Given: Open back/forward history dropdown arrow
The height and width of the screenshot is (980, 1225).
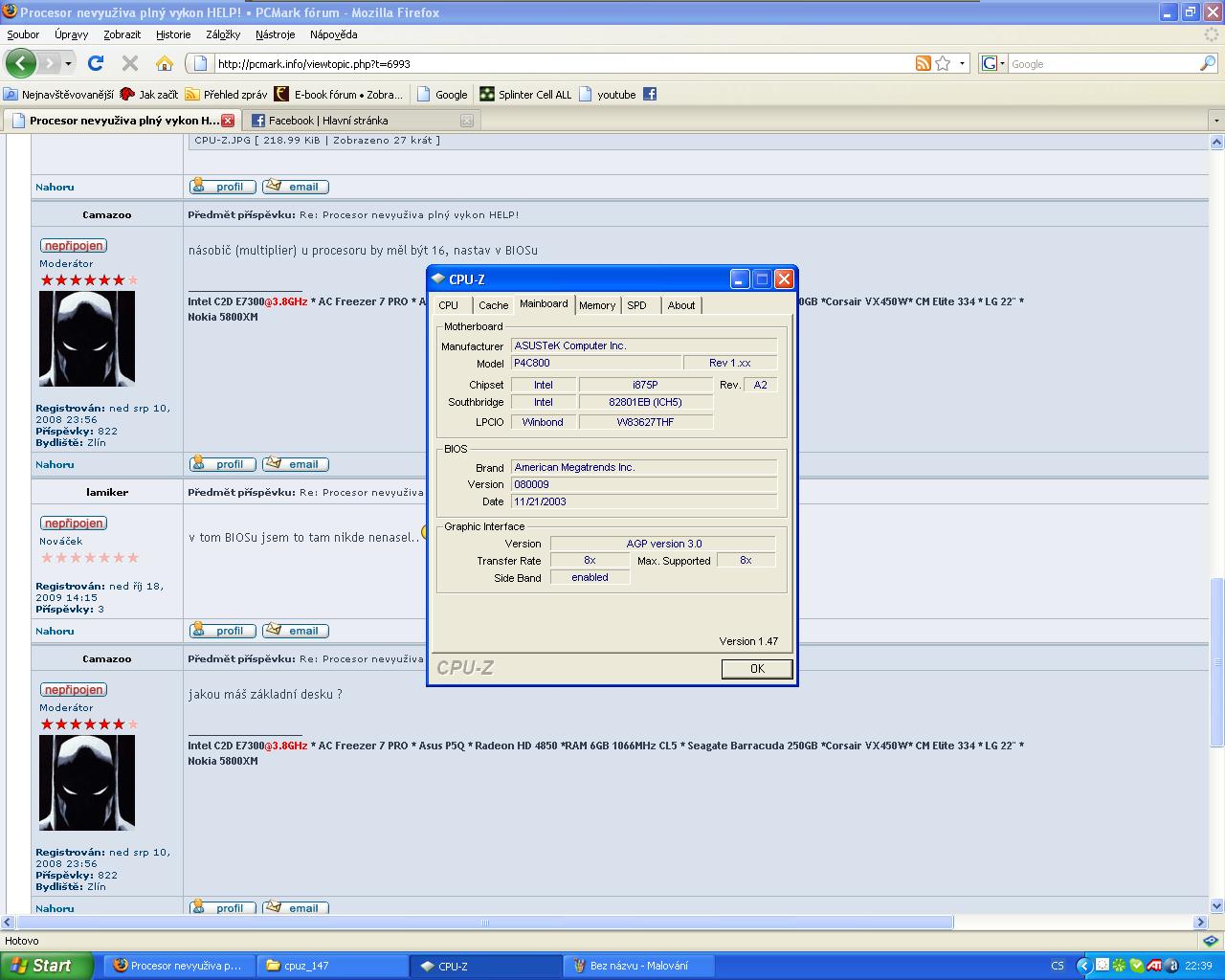Looking at the screenshot, I should 68,63.
